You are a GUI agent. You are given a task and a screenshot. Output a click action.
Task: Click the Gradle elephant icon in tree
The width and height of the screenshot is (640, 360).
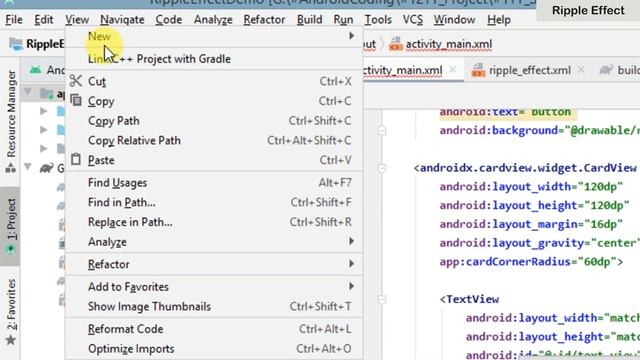46,168
